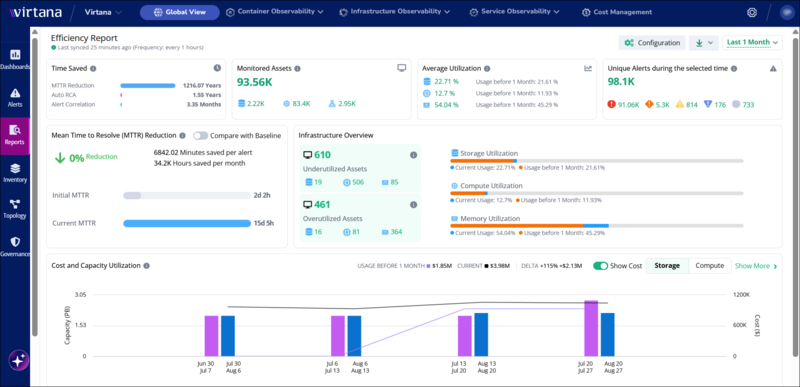The image size is (800, 387).
Task: Switch to the Storage tab
Action: point(667,266)
